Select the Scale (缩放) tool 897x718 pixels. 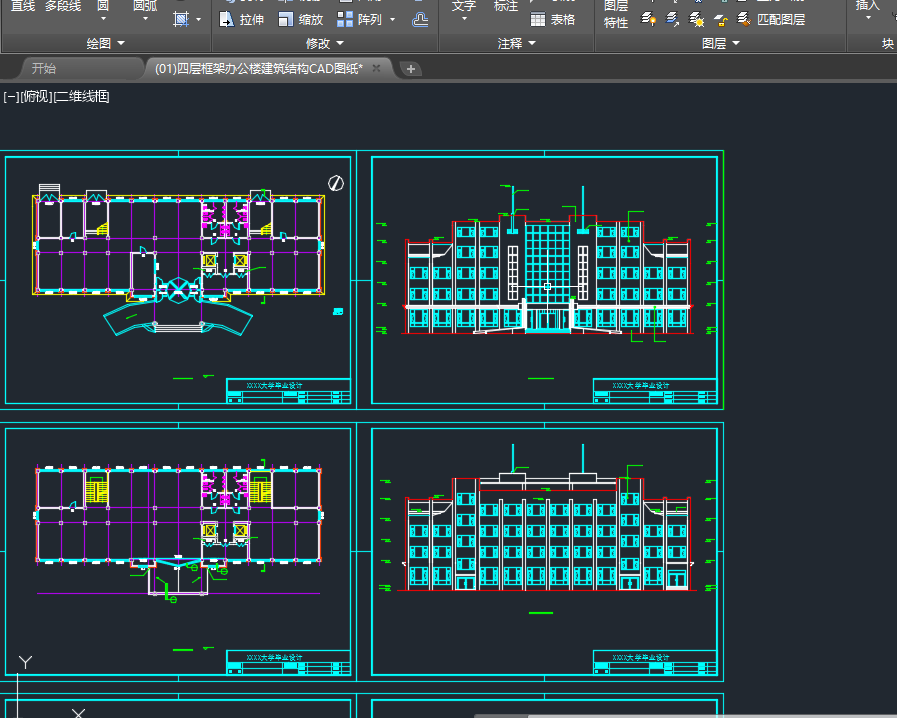[x=300, y=19]
